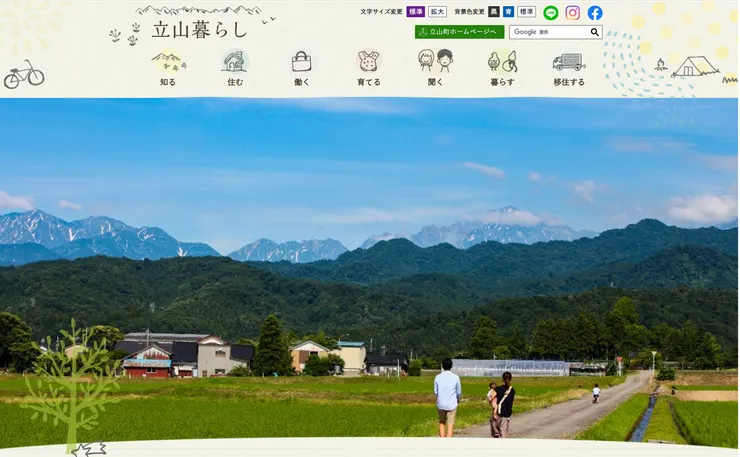Screen dimensions: 740x457
Task: Open the 働く menu label
Action: [302, 82]
